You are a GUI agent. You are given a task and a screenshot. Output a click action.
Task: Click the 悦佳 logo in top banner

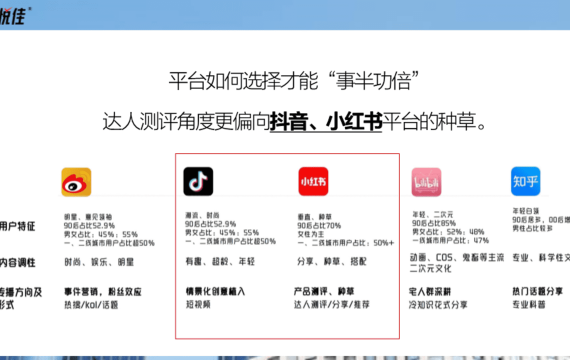(x=13, y=16)
